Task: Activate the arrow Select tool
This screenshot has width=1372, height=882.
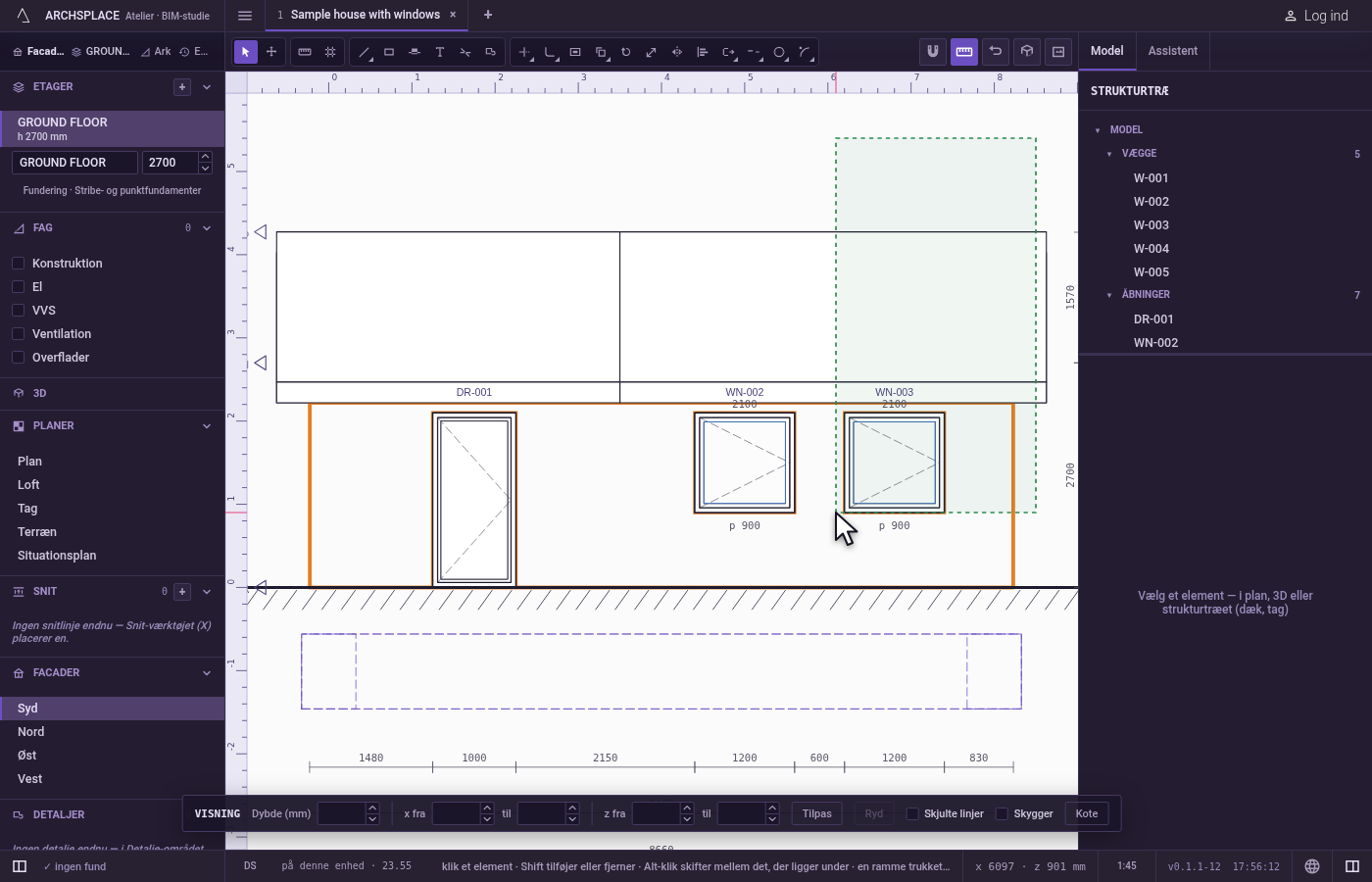Action: (x=246, y=52)
